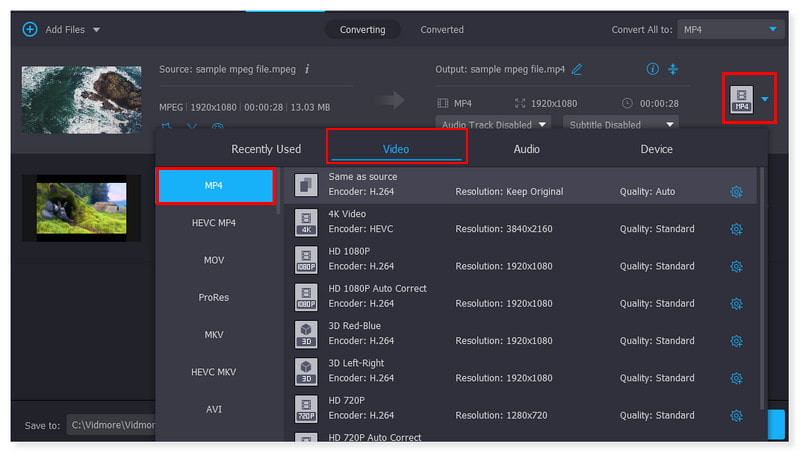This screenshot has height=453, width=800.
Task: Switch to the Audio format tab
Action: [527, 149]
